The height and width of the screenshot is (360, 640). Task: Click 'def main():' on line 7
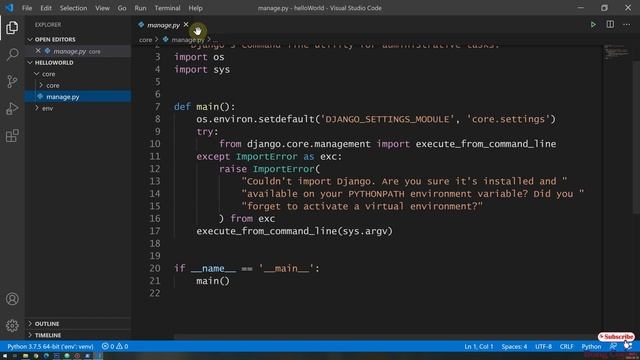(x=204, y=107)
